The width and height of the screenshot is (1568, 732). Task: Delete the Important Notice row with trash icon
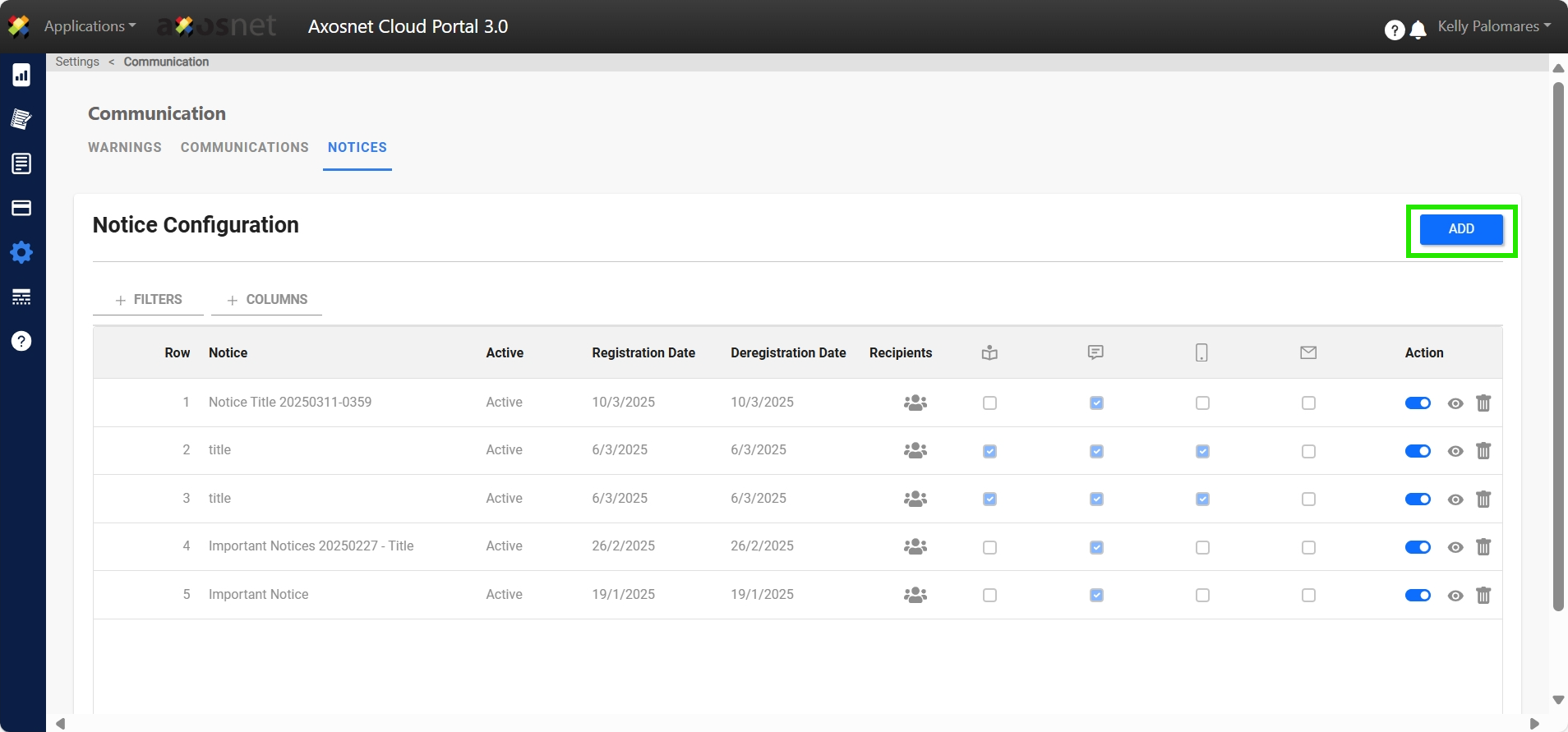[x=1483, y=596]
